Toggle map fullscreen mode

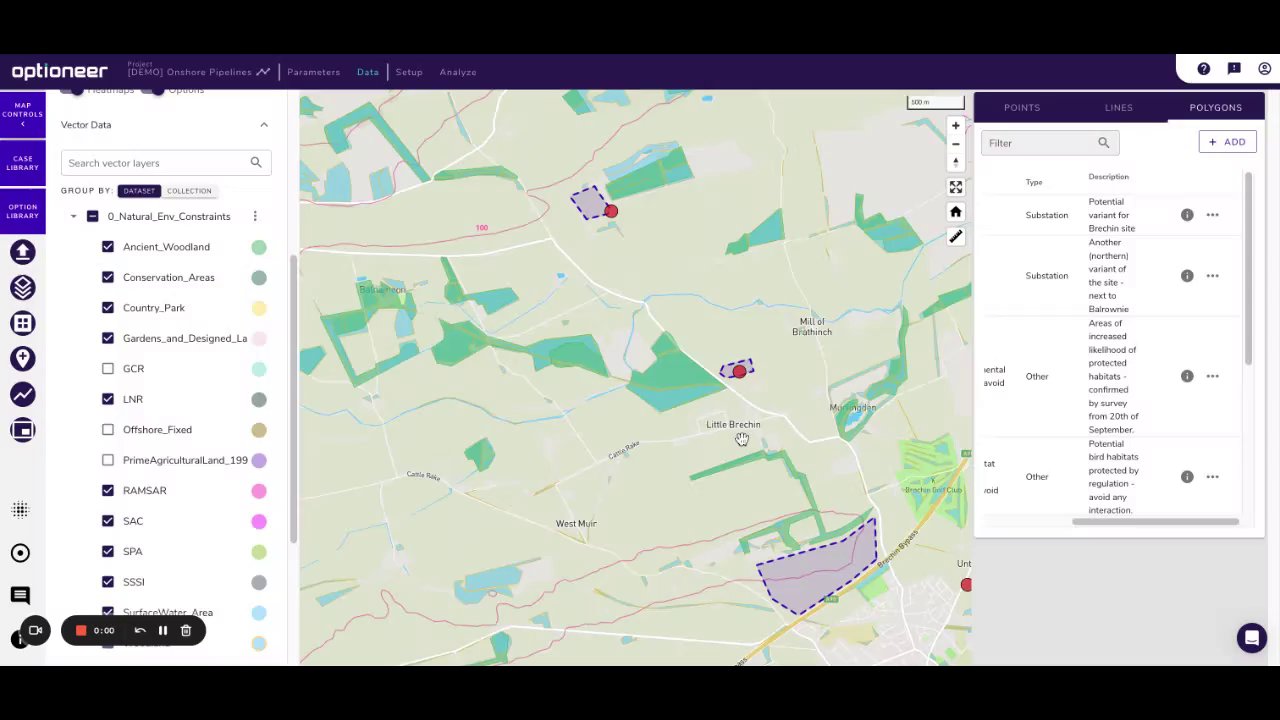pos(955,187)
